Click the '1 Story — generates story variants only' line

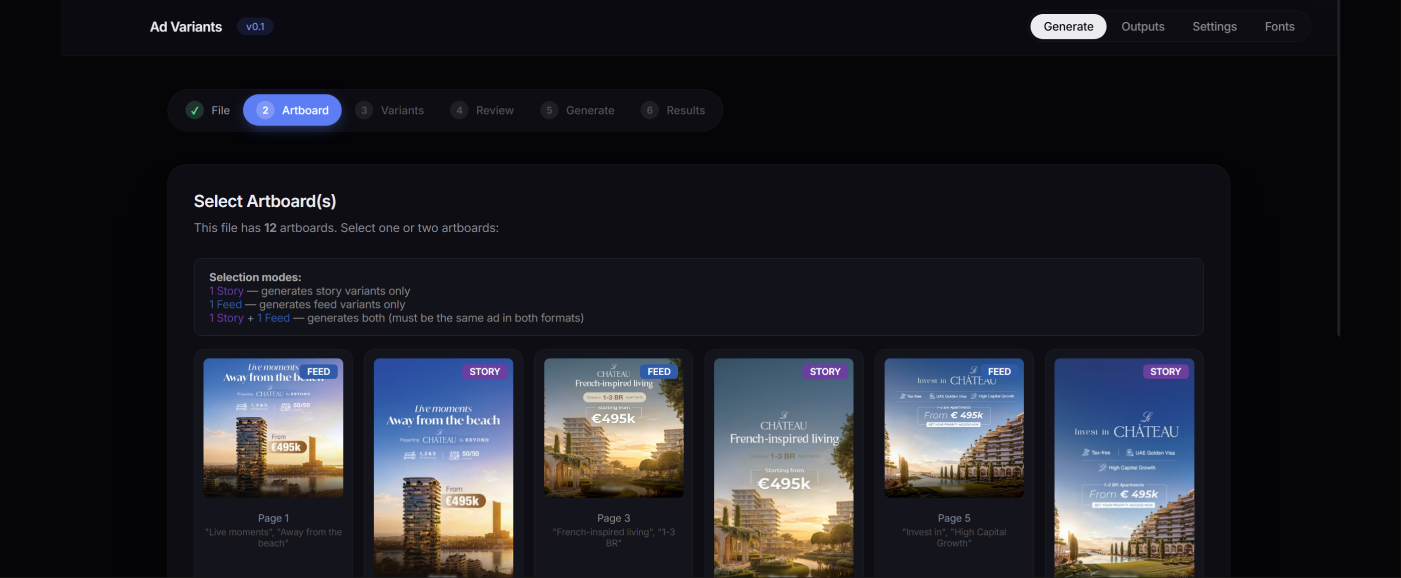tap(310, 291)
